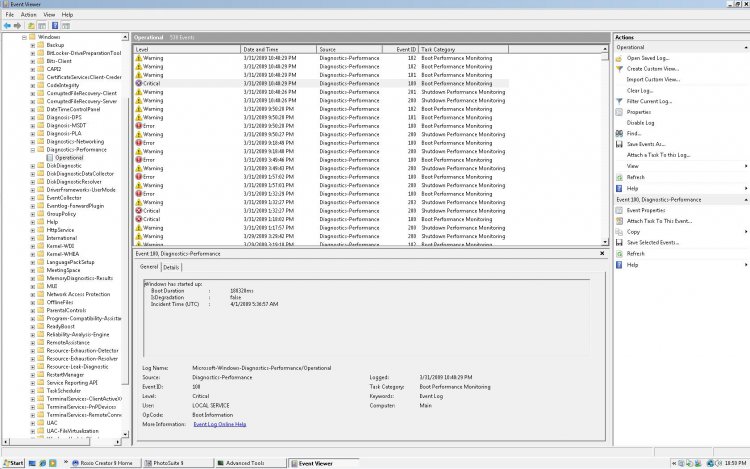This screenshot has height=469, width=750.
Task: Click console tree horizontal scroll right arrow
Action: 118,442
